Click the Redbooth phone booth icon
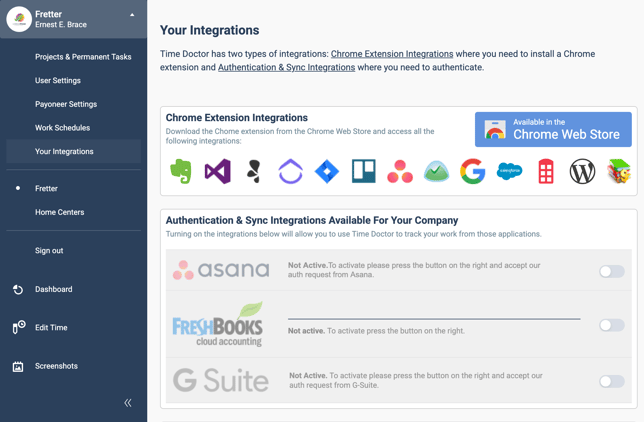This screenshot has height=422, width=644. point(546,171)
